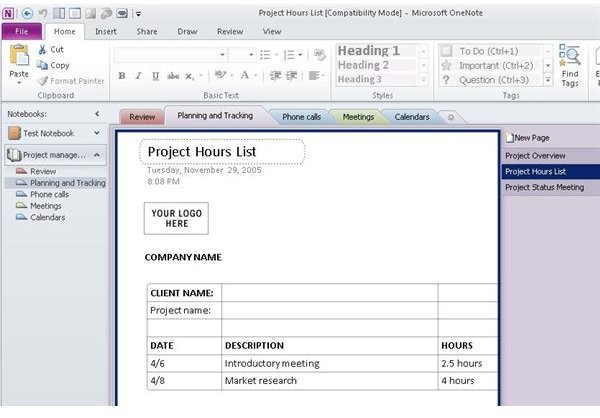Click the decrease indent icon
The image size is (600, 418).
(x=275, y=75)
